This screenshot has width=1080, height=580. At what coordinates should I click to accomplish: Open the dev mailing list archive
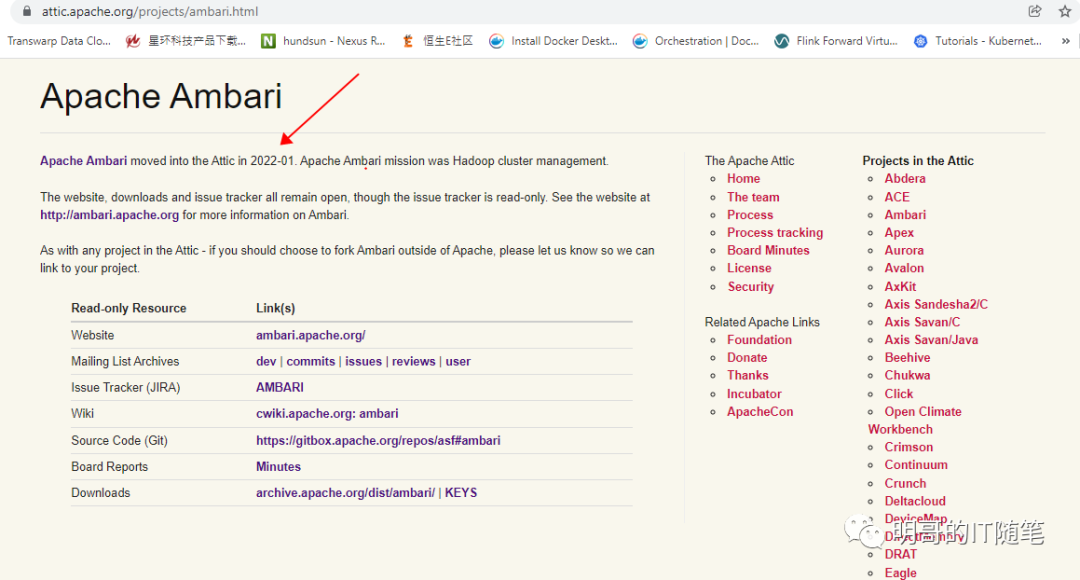pos(266,362)
